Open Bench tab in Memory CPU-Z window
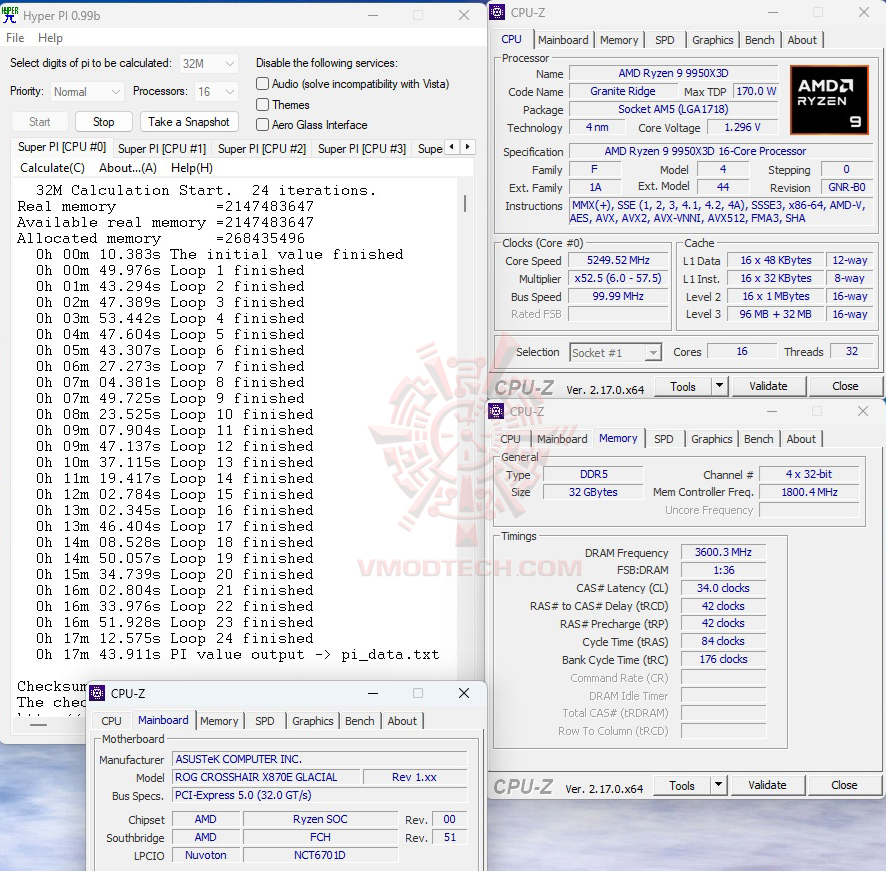 click(x=758, y=439)
